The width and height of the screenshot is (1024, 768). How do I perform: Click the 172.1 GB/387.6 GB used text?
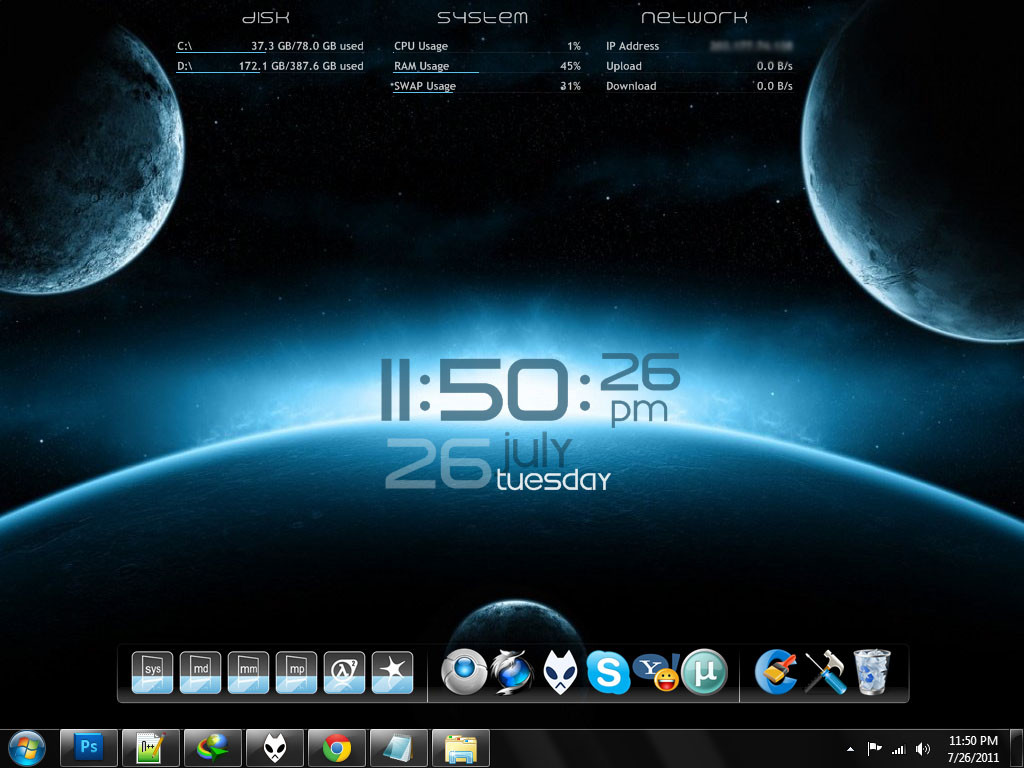[x=301, y=66]
